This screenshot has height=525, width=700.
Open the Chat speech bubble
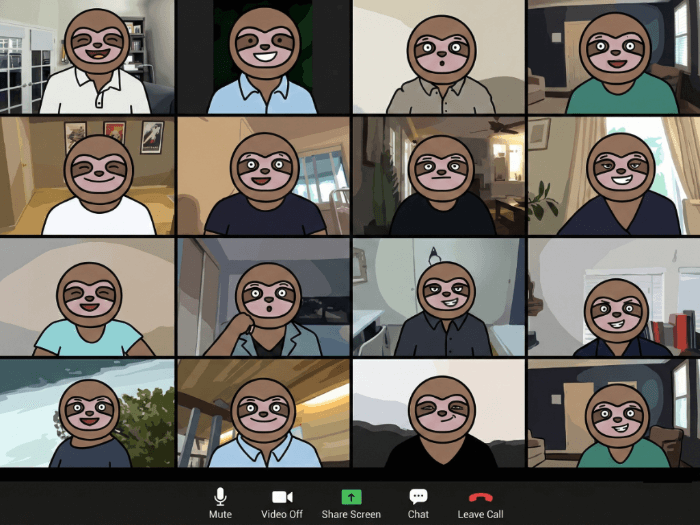pyautogui.click(x=418, y=497)
